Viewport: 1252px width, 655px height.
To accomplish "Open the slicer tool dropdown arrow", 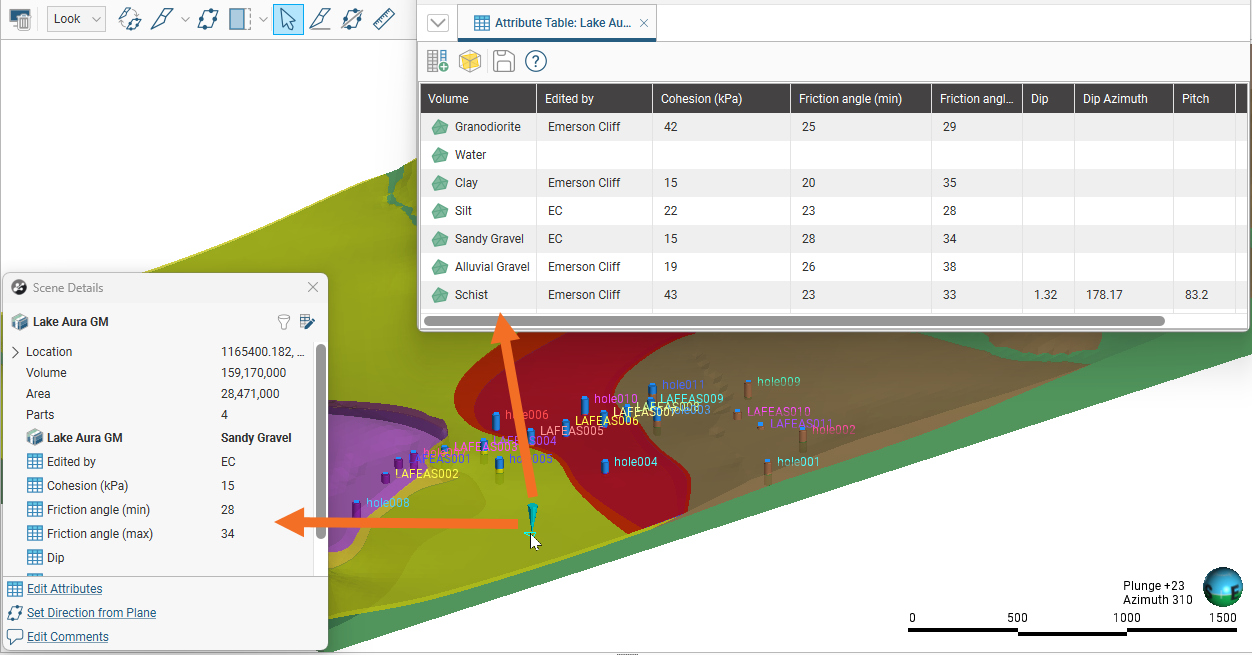I will click(263, 19).
